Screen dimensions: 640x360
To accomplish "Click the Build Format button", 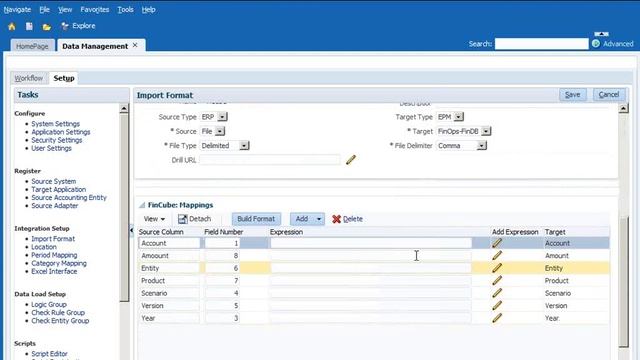I will click(256, 219).
